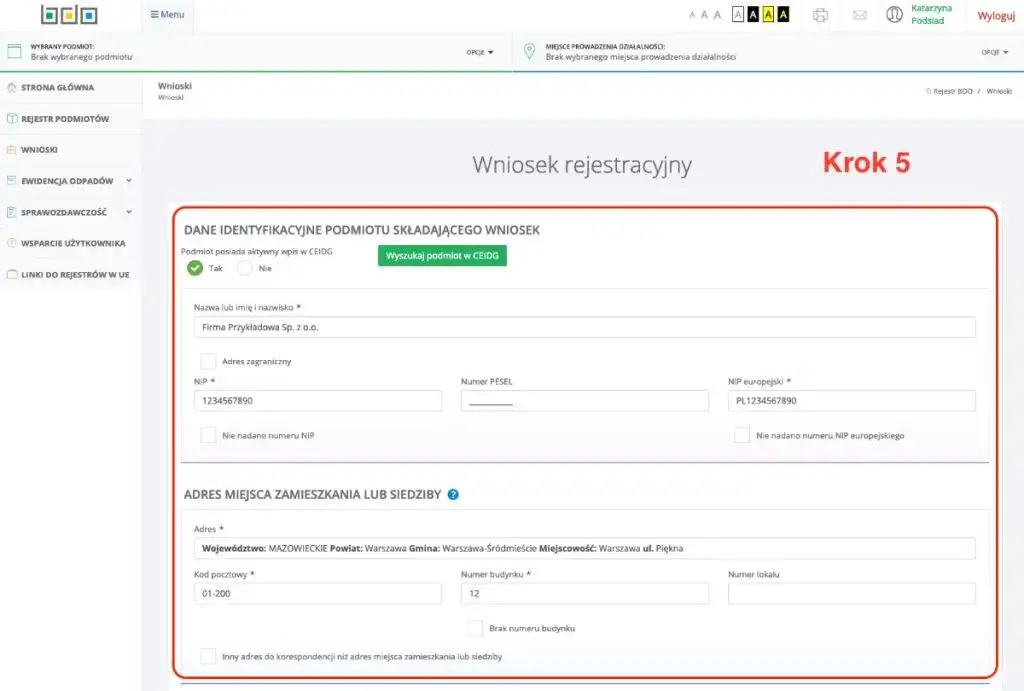The image size is (1024, 691).
Task: Click the user profile avatar icon
Action: click(894, 14)
